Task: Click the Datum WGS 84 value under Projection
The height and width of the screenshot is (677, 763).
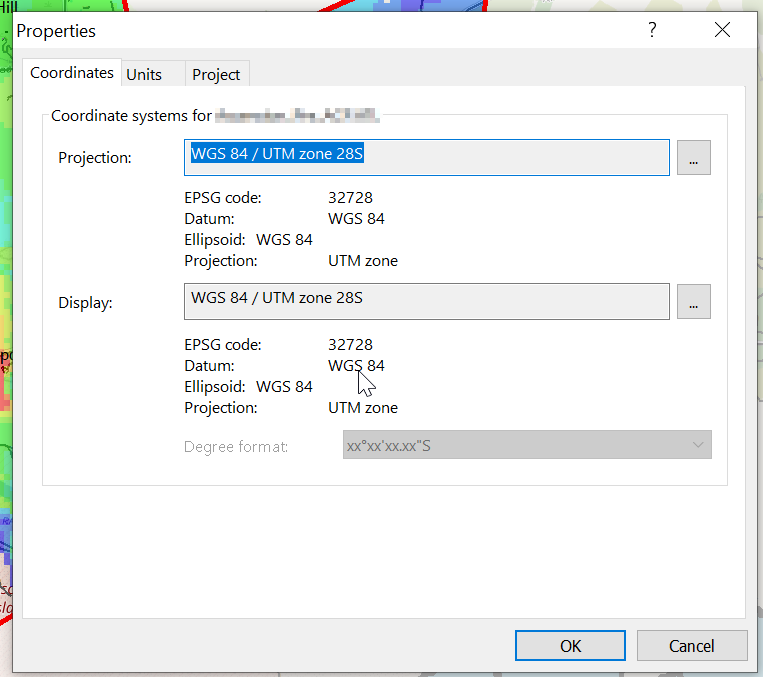Action: click(356, 219)
